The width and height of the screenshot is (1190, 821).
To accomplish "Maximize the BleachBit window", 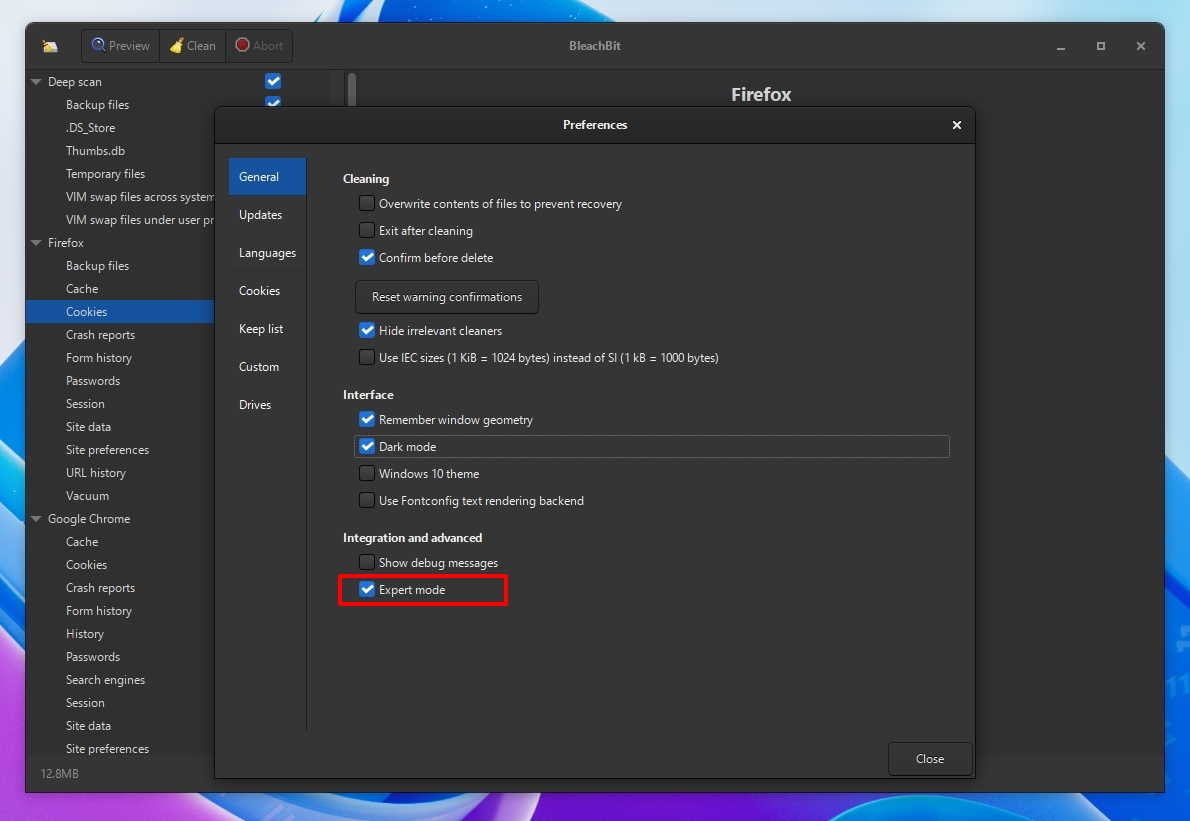I will 1100,46.
